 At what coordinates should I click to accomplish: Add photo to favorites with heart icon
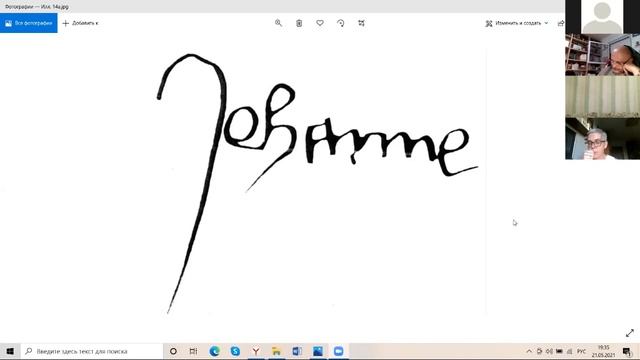click(320, 23)
